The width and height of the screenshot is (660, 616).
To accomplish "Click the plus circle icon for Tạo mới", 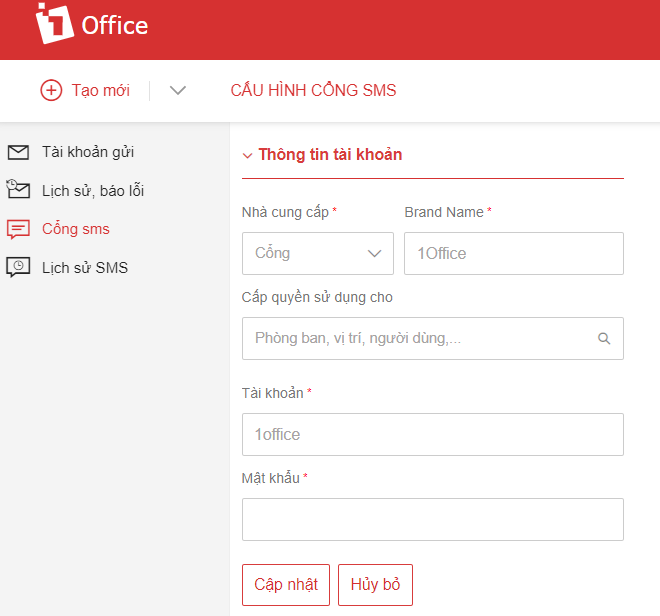I will click(x=51, y=90).
